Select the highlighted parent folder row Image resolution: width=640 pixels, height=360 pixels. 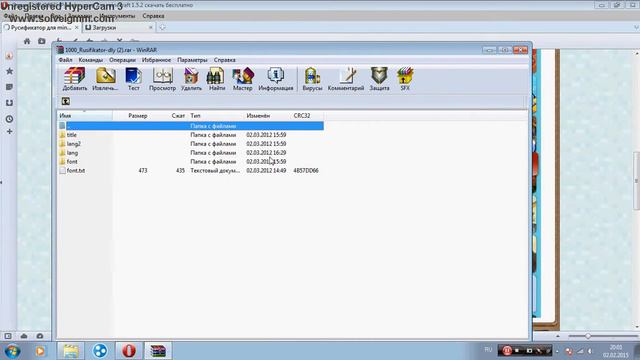point(191,126)
